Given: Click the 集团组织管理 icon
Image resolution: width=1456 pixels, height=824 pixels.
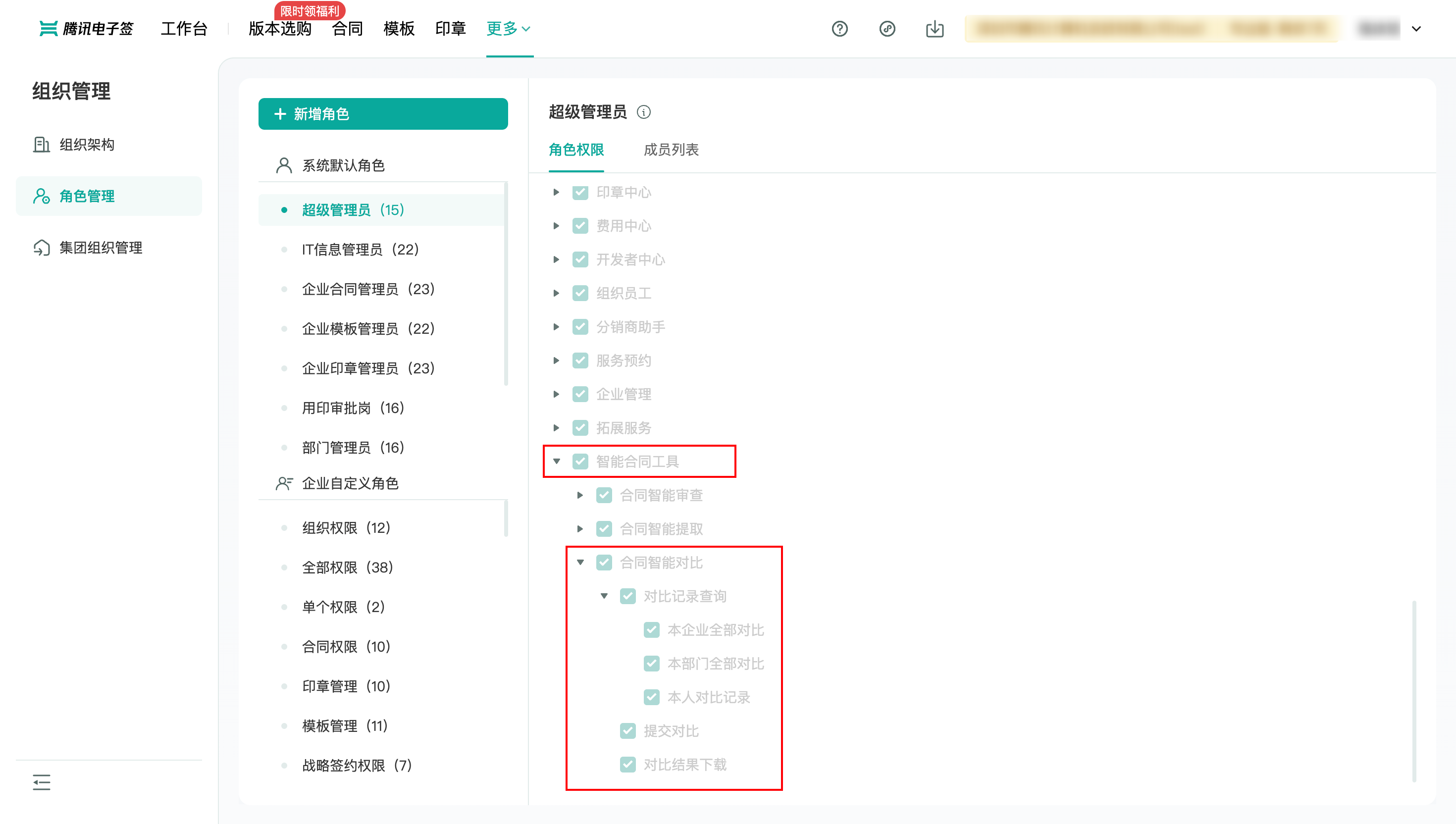Looking at the screenshot, I should [x=41, y=248].
